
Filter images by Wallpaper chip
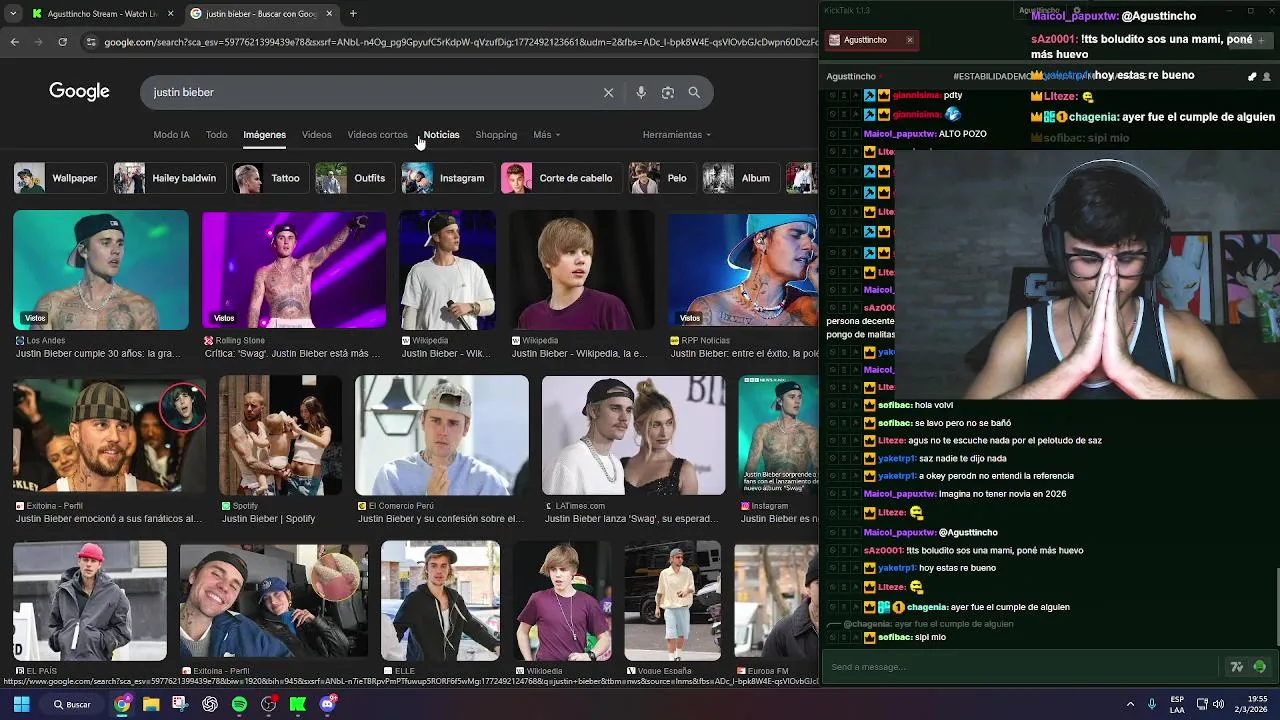[x=59, y=178]
